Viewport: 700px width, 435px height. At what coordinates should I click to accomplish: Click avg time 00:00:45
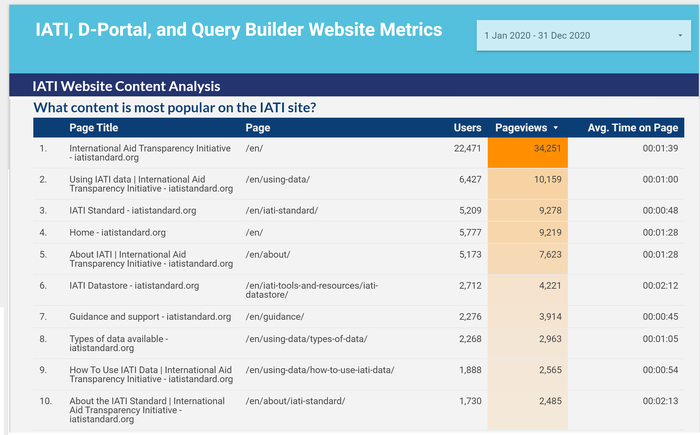[660, 317]
